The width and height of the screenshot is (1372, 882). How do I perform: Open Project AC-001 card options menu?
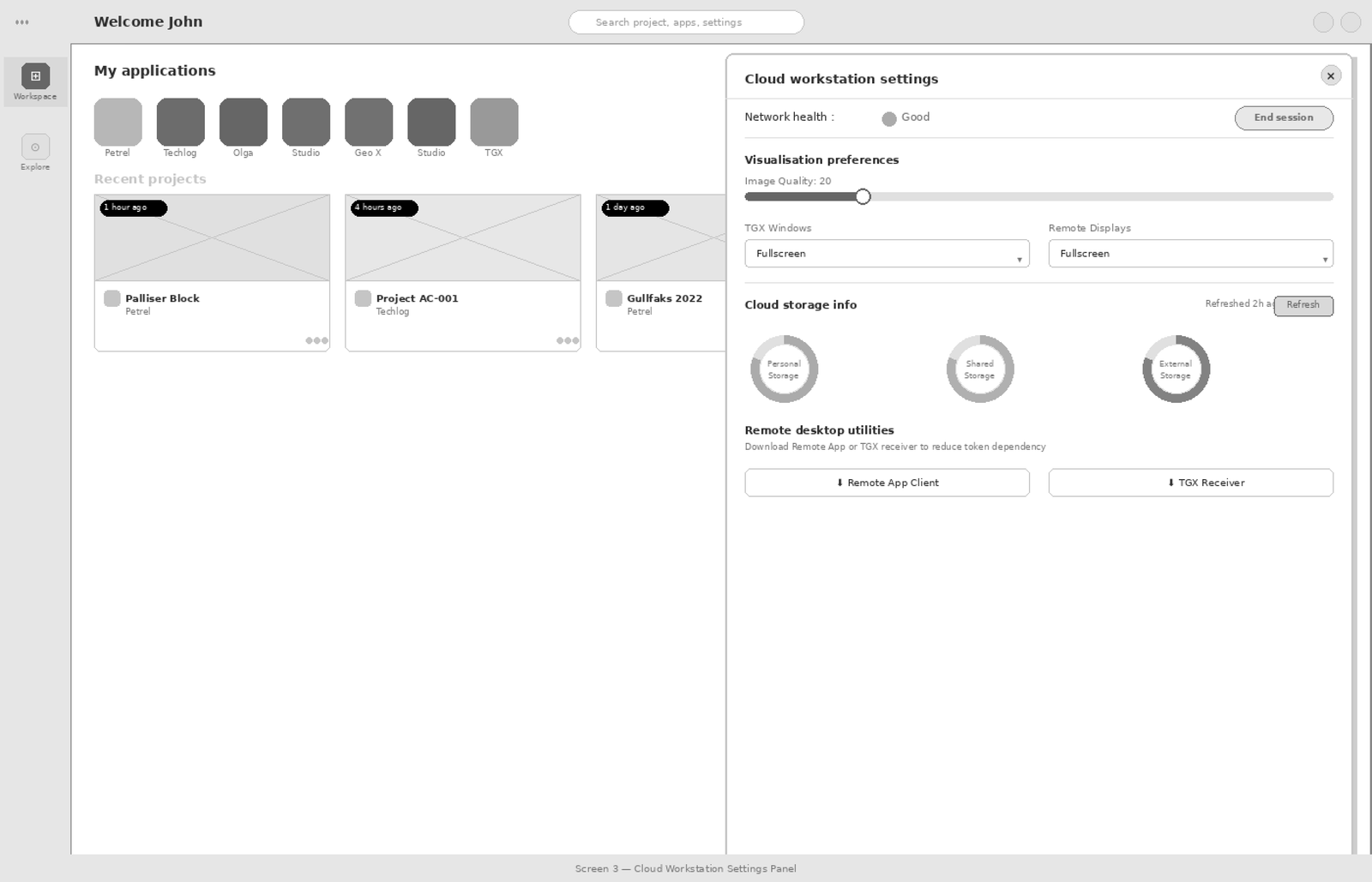tap(567, 340)
